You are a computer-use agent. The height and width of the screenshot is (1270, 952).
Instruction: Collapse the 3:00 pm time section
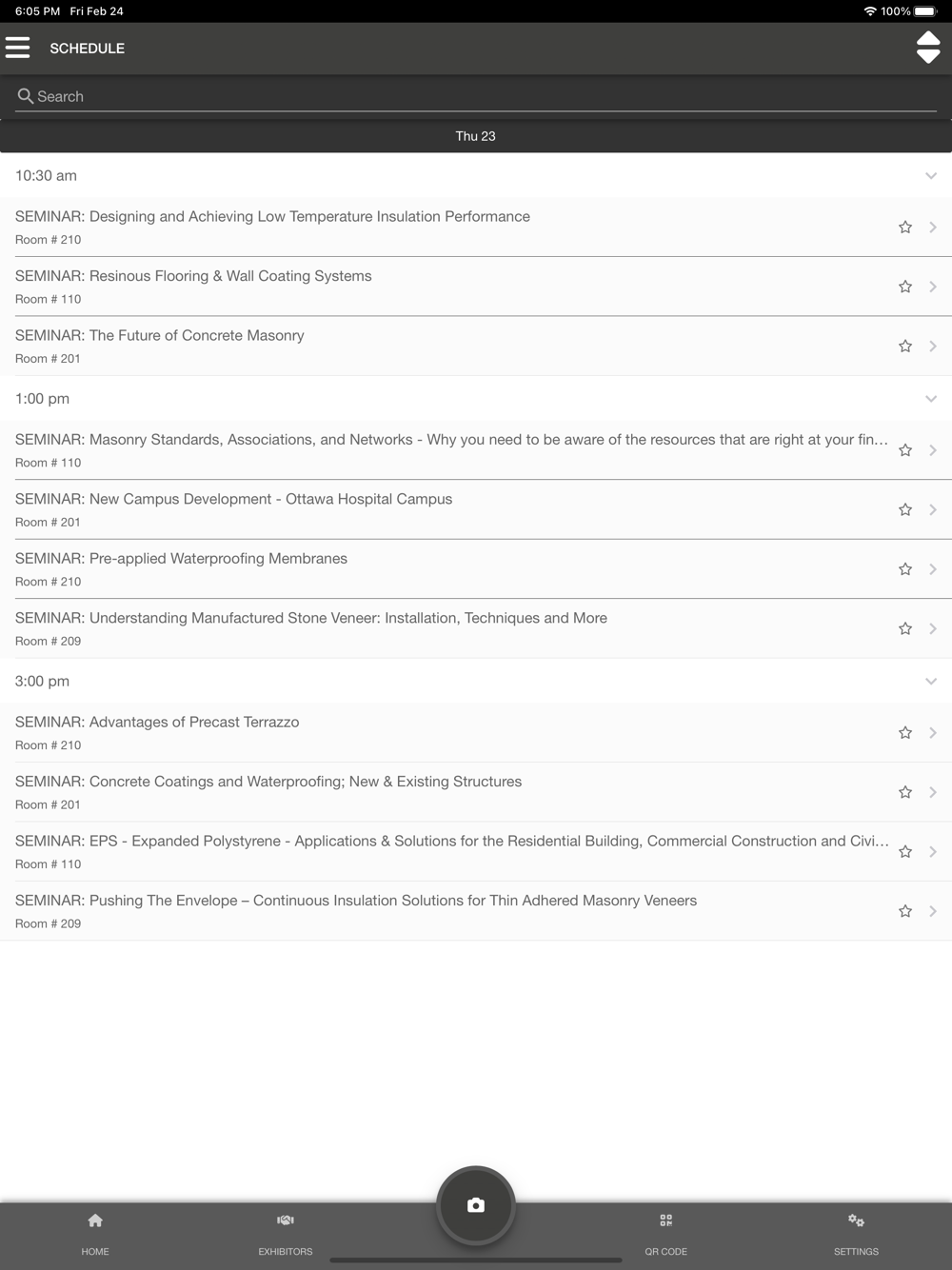931,682
